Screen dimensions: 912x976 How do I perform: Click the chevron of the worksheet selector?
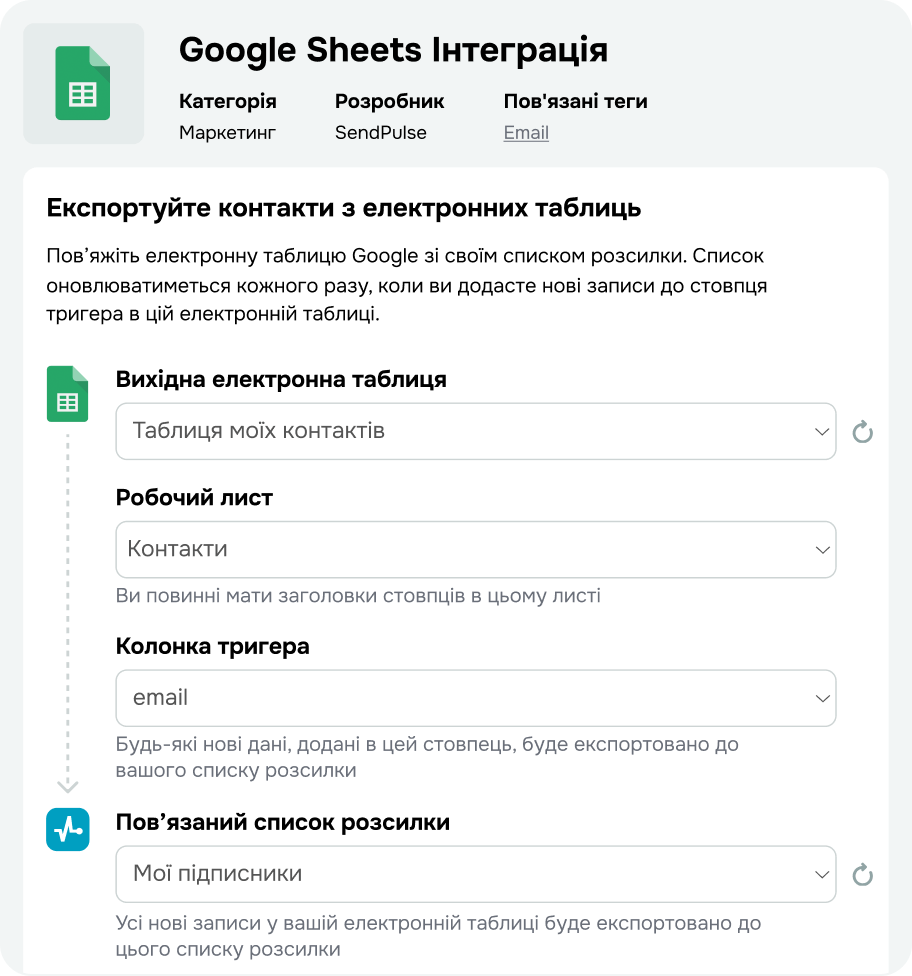point(823,550)
